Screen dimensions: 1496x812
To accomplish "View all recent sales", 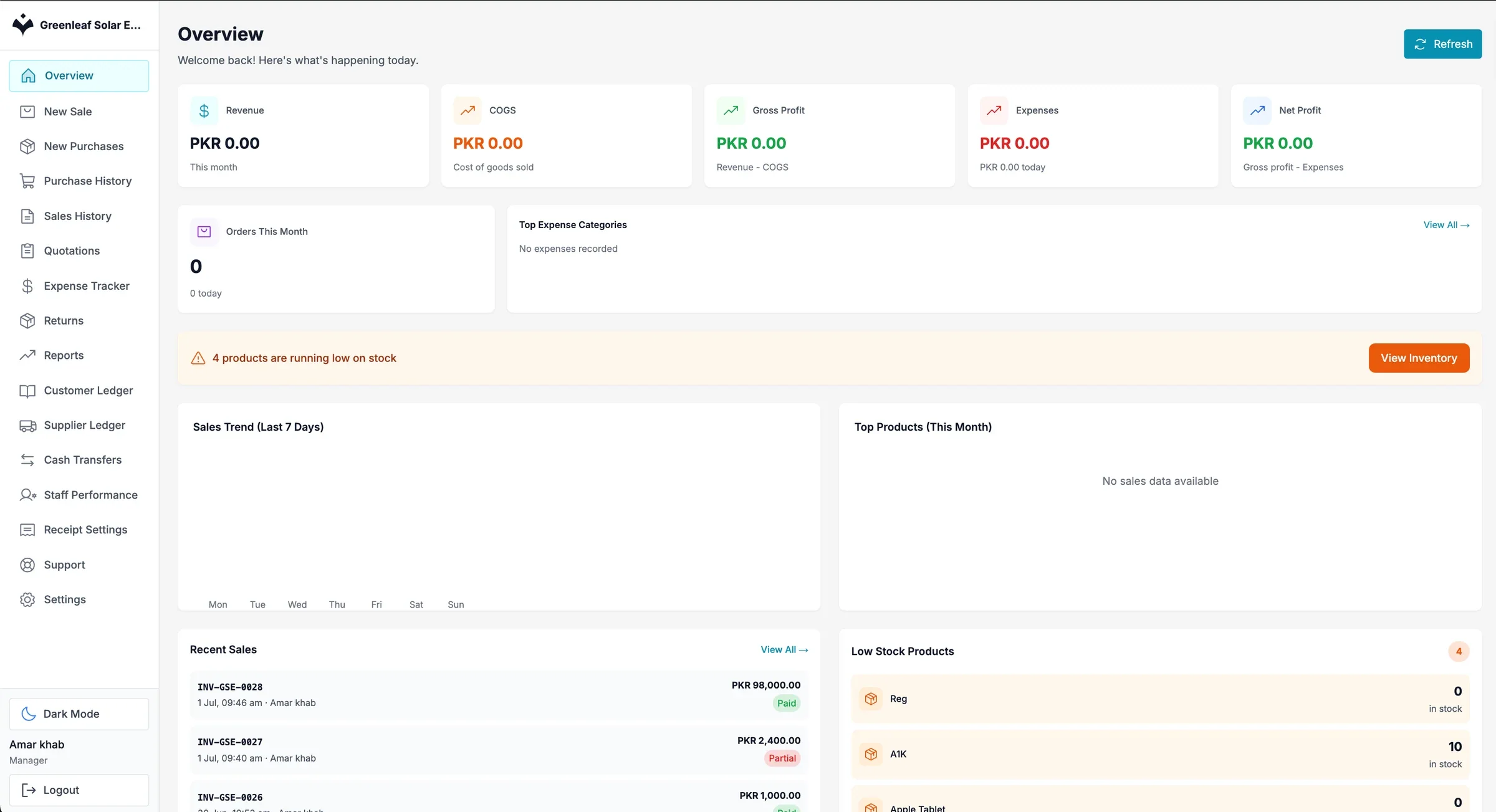I will pos(784,650).
